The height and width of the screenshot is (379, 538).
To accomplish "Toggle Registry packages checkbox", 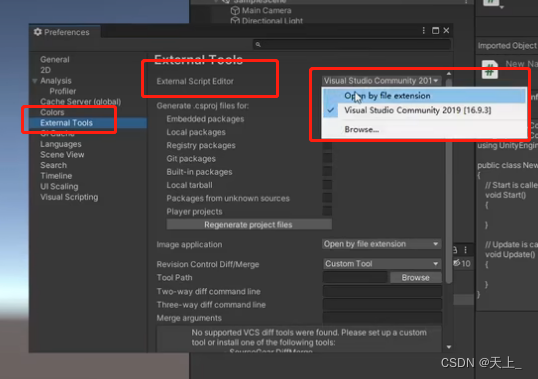I will tap(327, 145).
